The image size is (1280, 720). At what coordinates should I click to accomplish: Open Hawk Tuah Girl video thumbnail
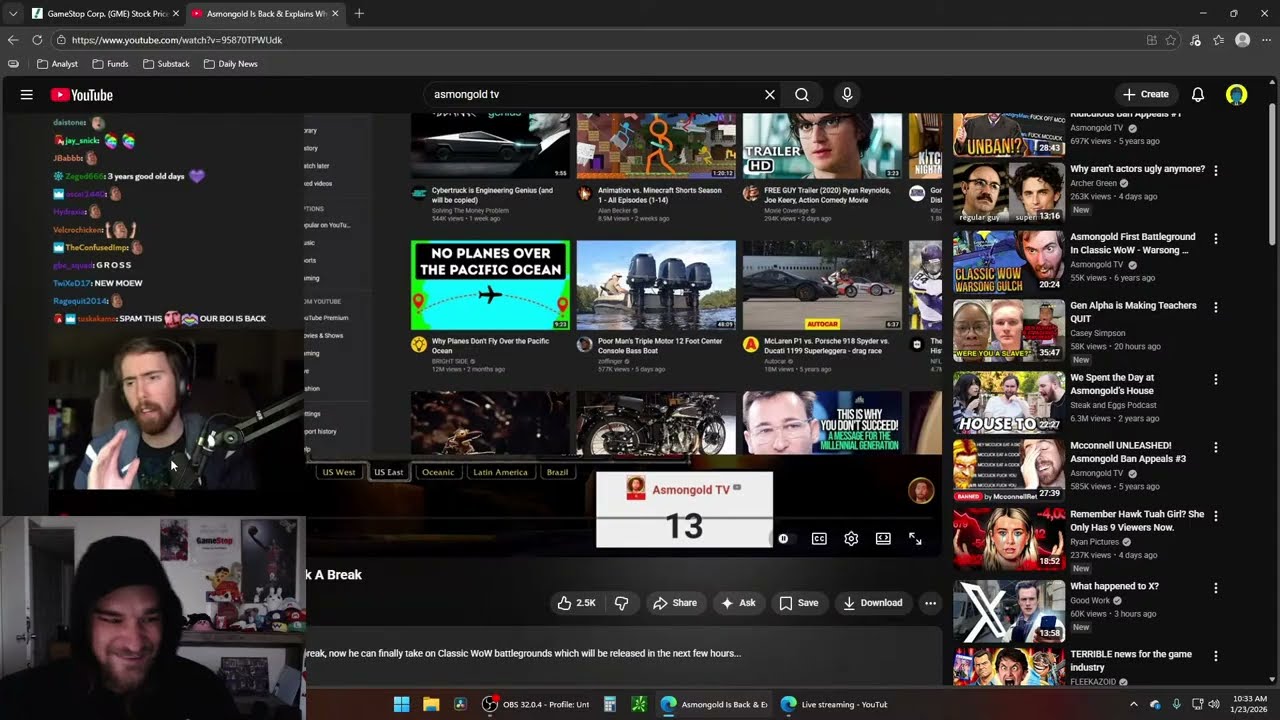(x=1008, y=538)
